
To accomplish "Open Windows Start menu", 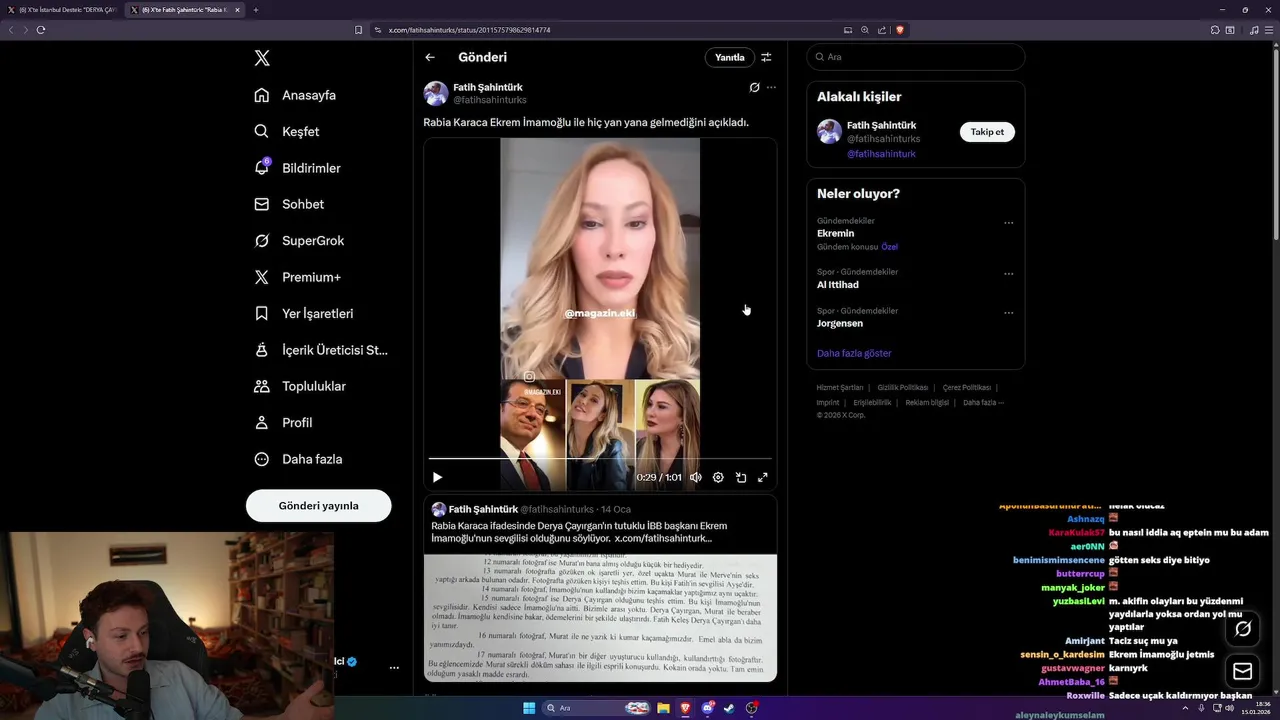I will (529, 708).
